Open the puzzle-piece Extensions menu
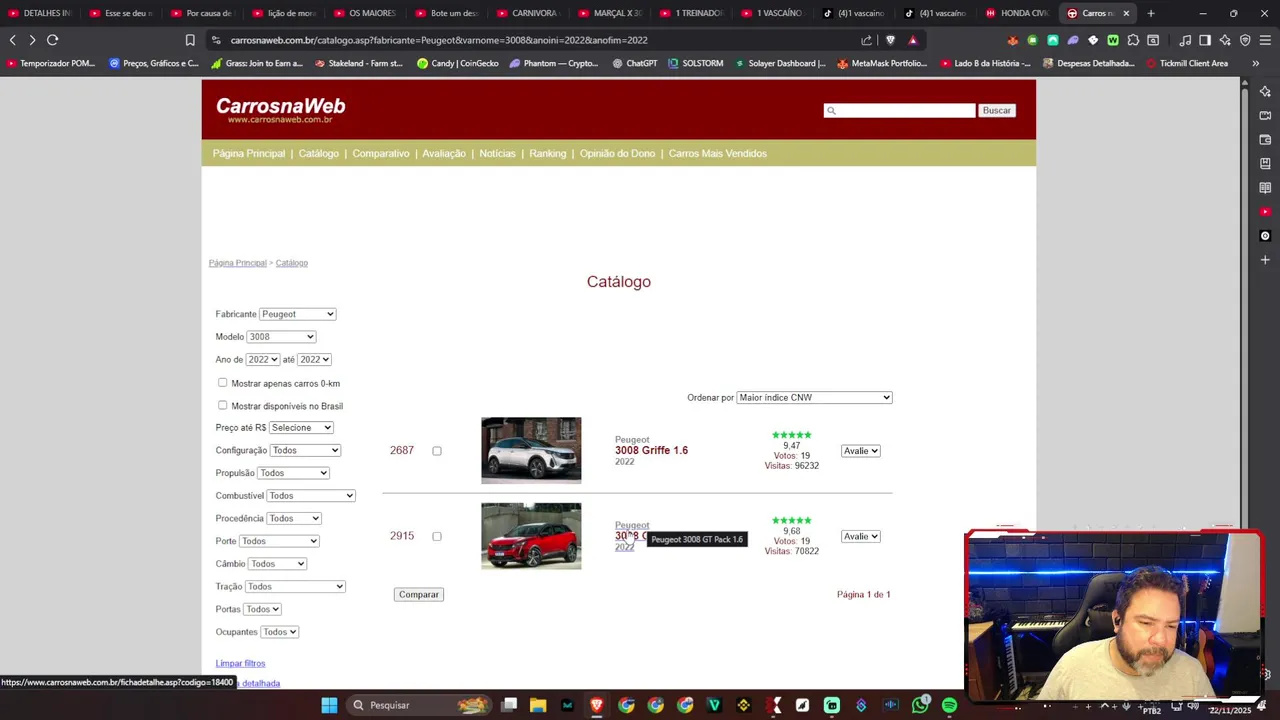Image resolution: width=1280 pixels, height=720 pixels. click(x=1133, y=40)
